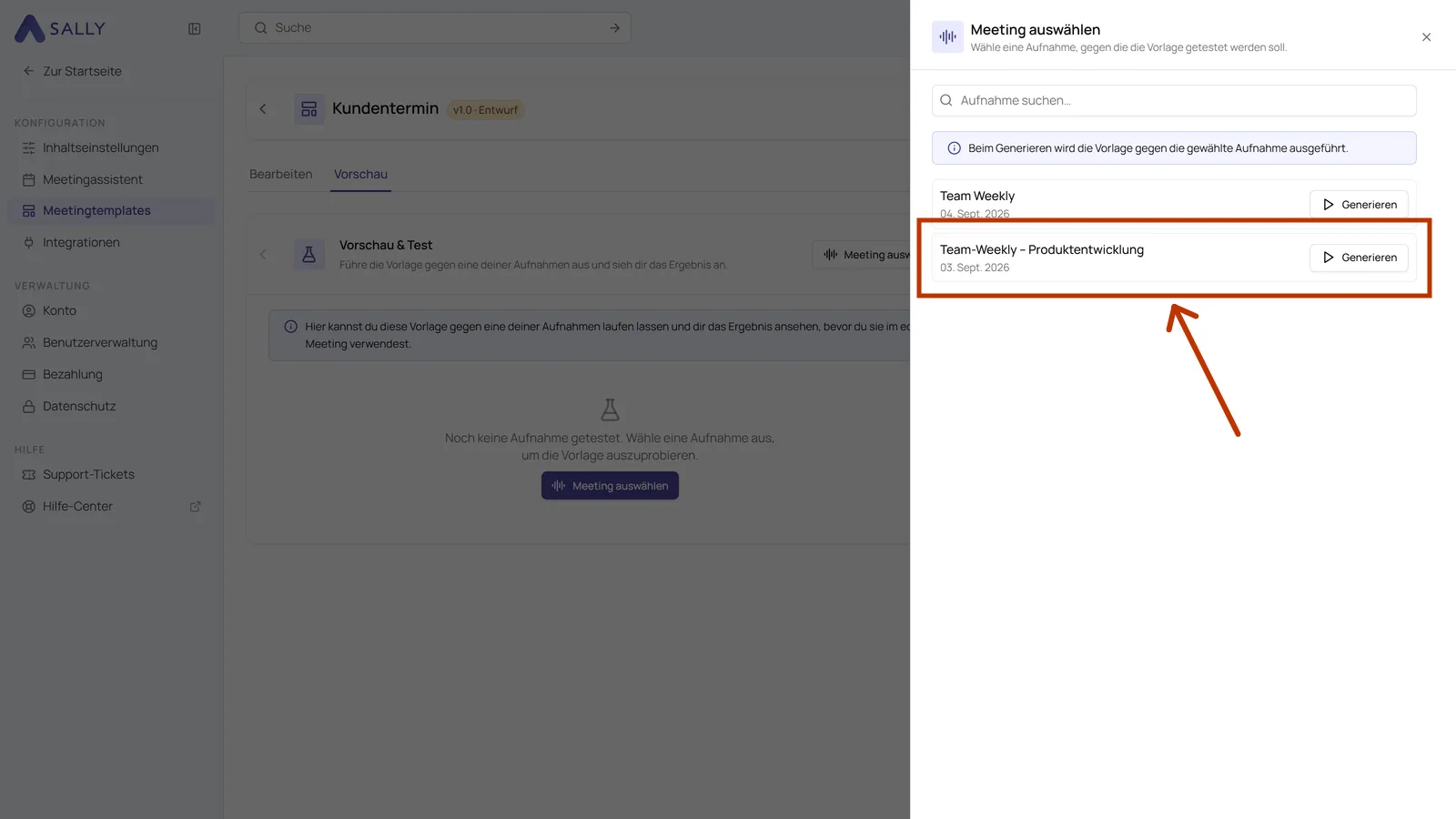Click the Benutzerverwaltung people icon

click(29, 343)
